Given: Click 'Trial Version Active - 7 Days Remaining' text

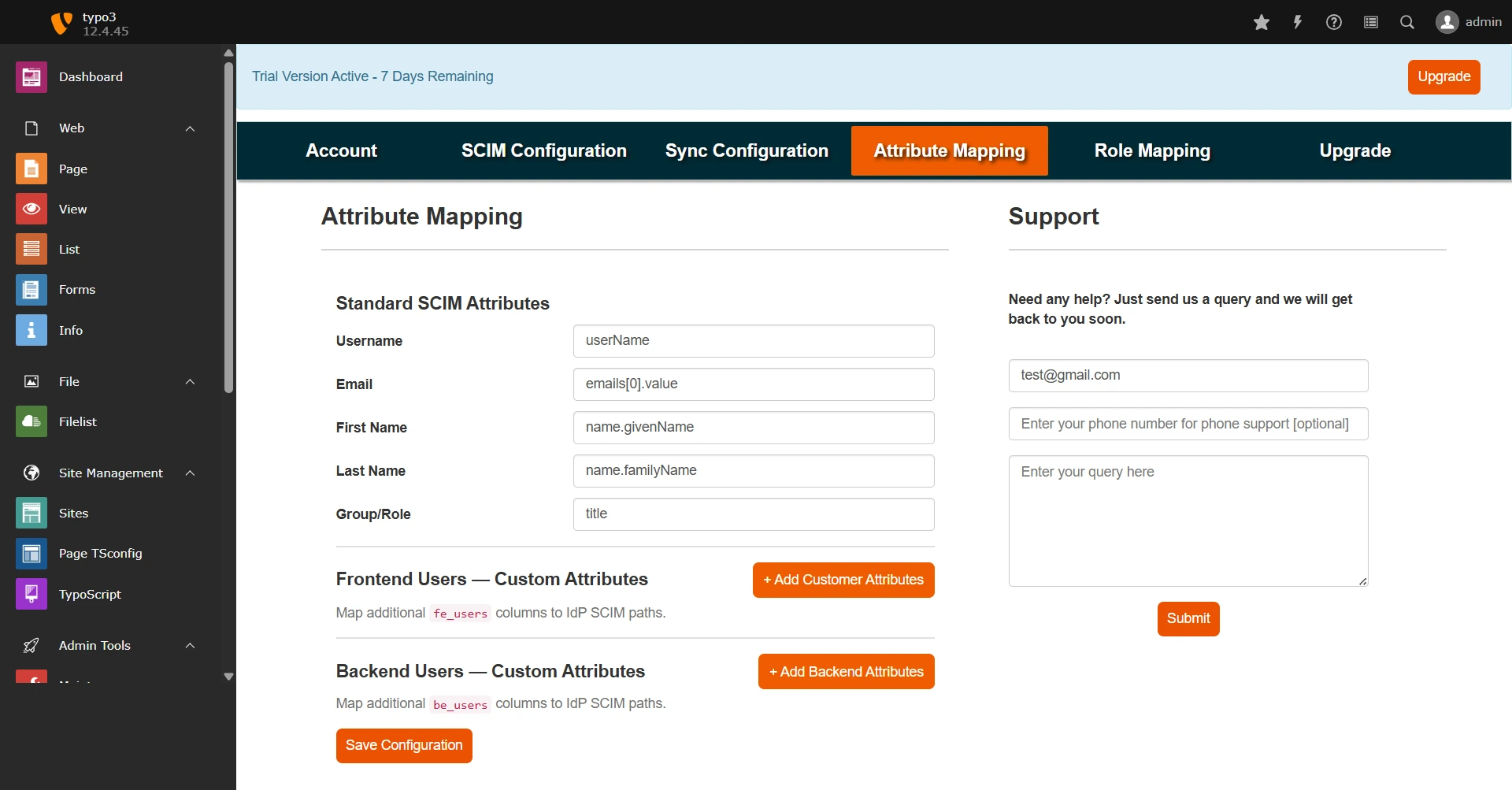Looking at the screenshot, I should pyautogui.click(x=372, y=76).
